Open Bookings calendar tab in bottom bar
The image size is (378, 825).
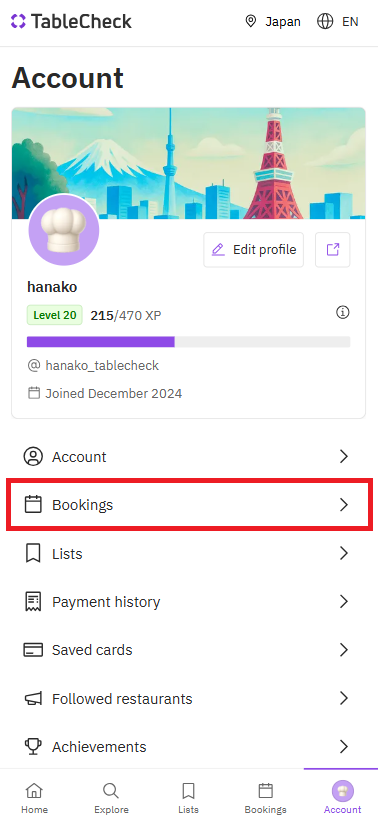[265, 798]
